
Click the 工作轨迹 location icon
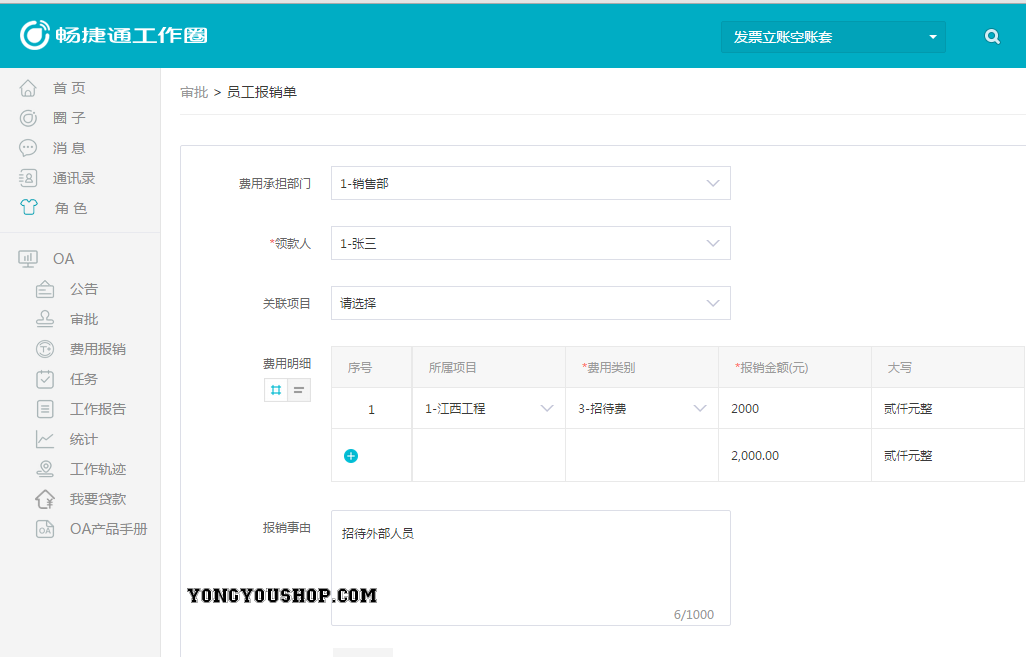point(44,469)
